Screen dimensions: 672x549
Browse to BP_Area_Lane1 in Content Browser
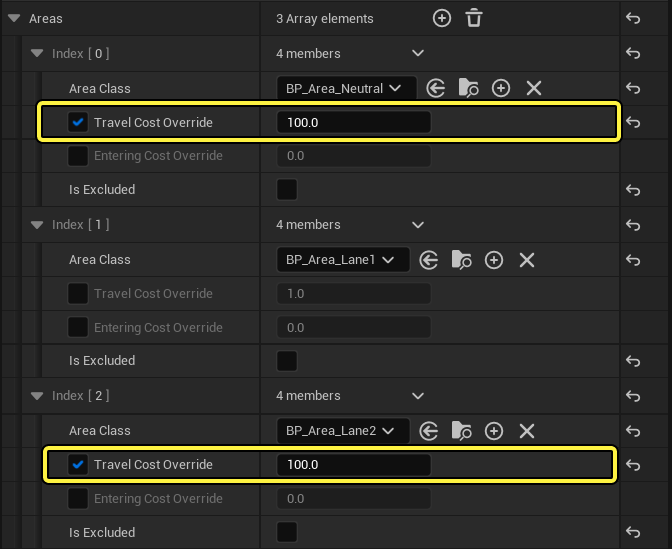coord(462,260)
